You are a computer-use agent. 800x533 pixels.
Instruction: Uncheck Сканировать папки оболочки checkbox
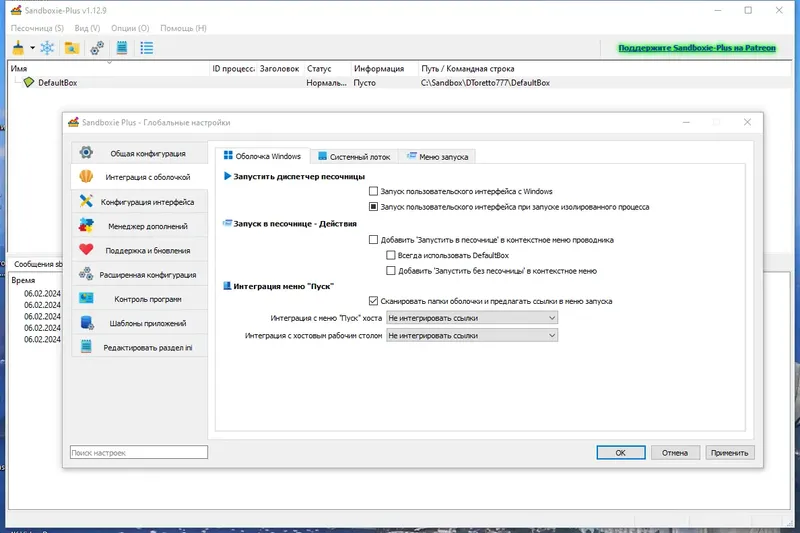click(373, 301)
